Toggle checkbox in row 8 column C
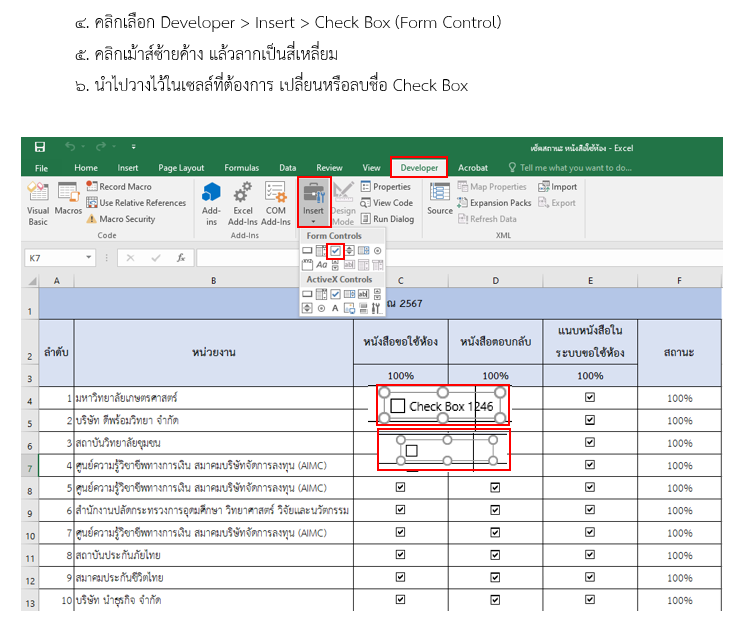 tap(400, 488)
